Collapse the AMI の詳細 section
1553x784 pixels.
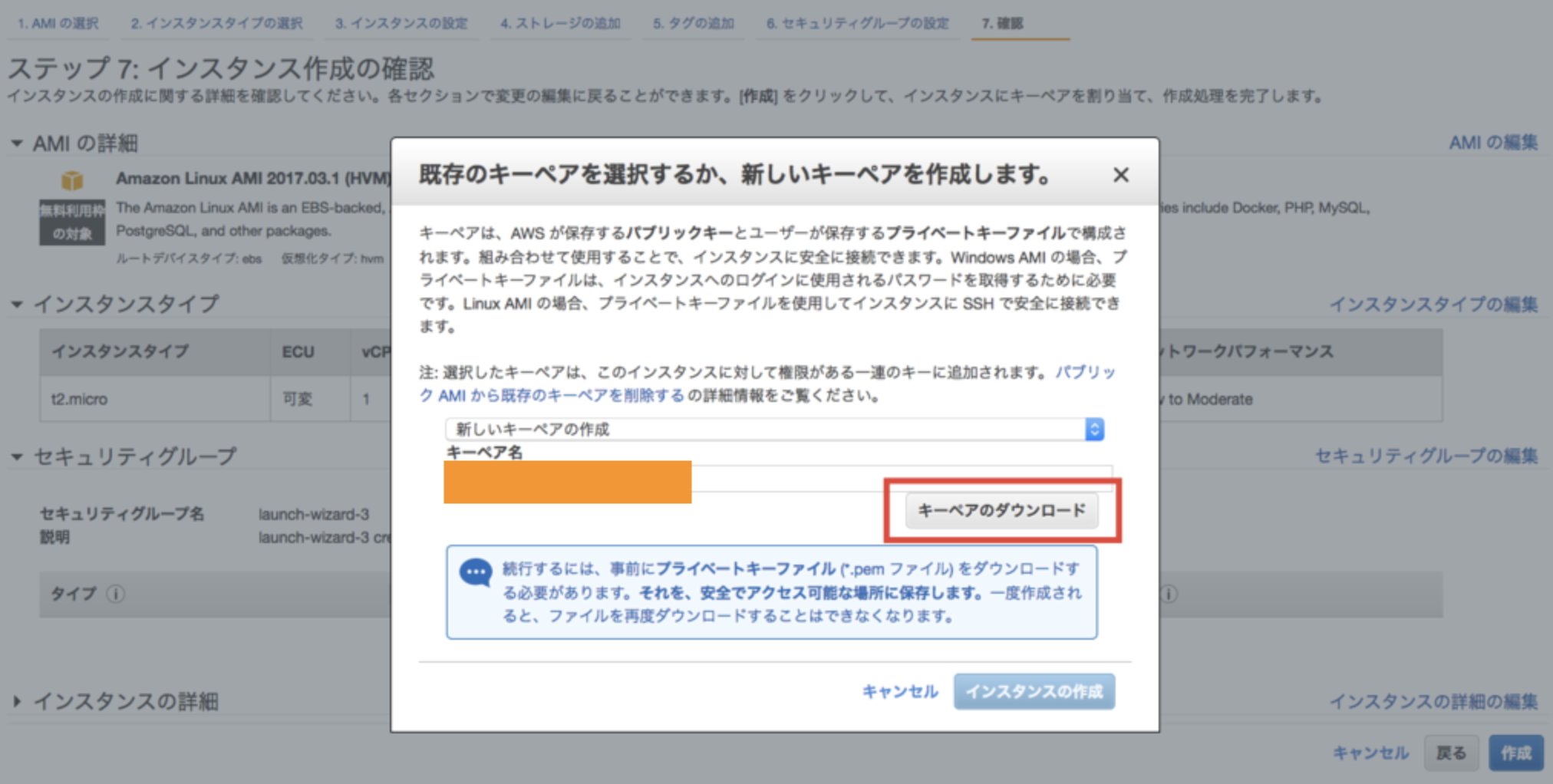[16, 143]
